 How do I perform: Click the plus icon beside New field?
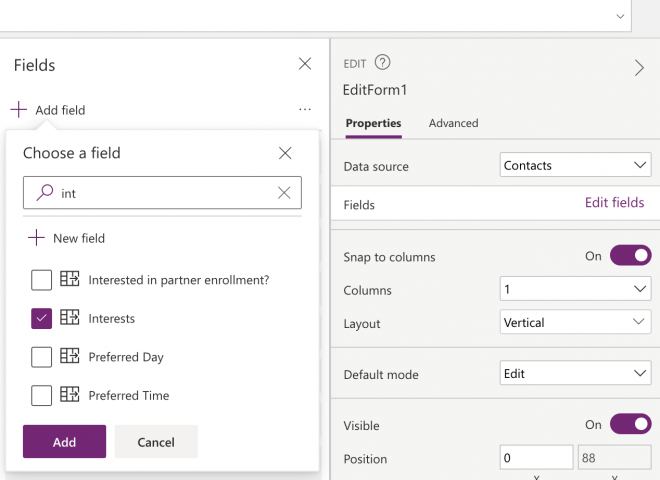(x=36, y=238)
